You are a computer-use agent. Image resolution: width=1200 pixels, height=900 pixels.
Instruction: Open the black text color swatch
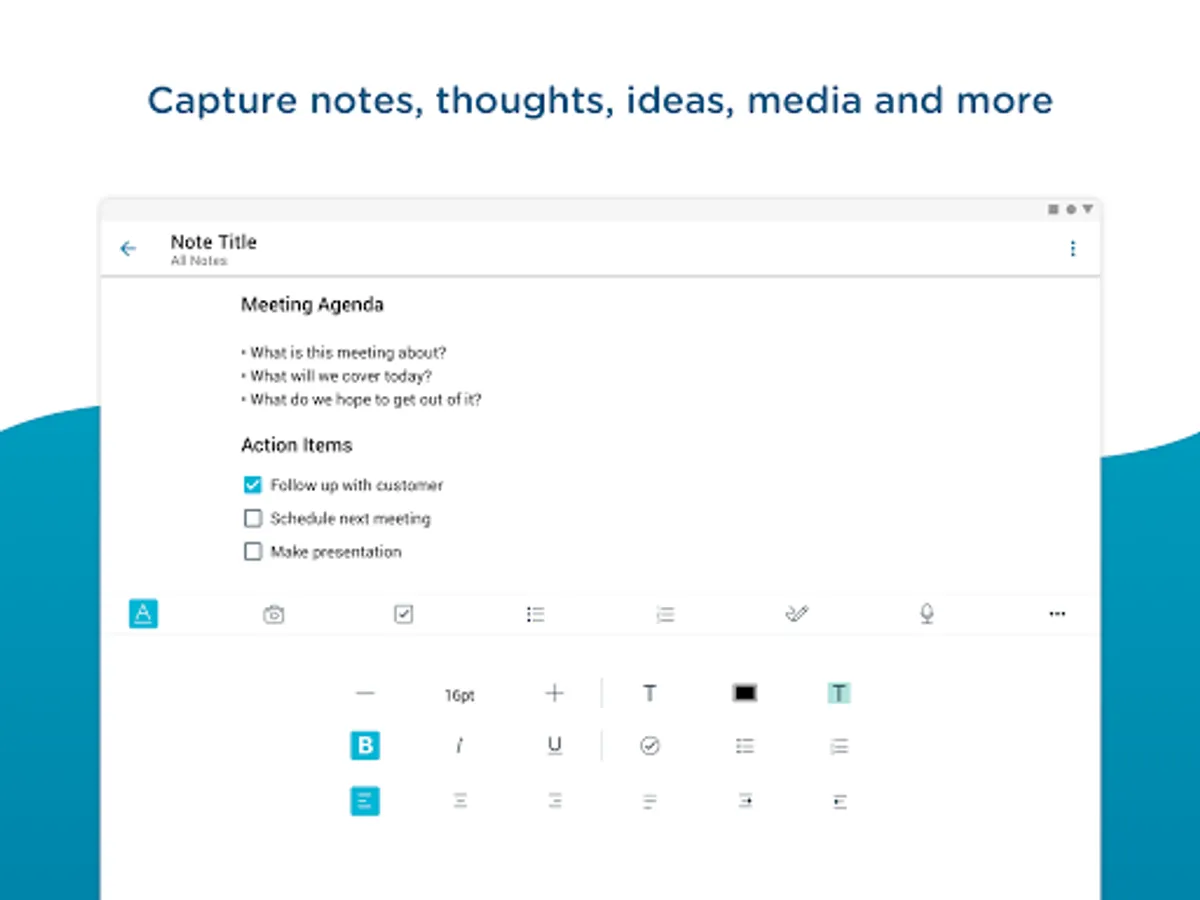(745, 693)
